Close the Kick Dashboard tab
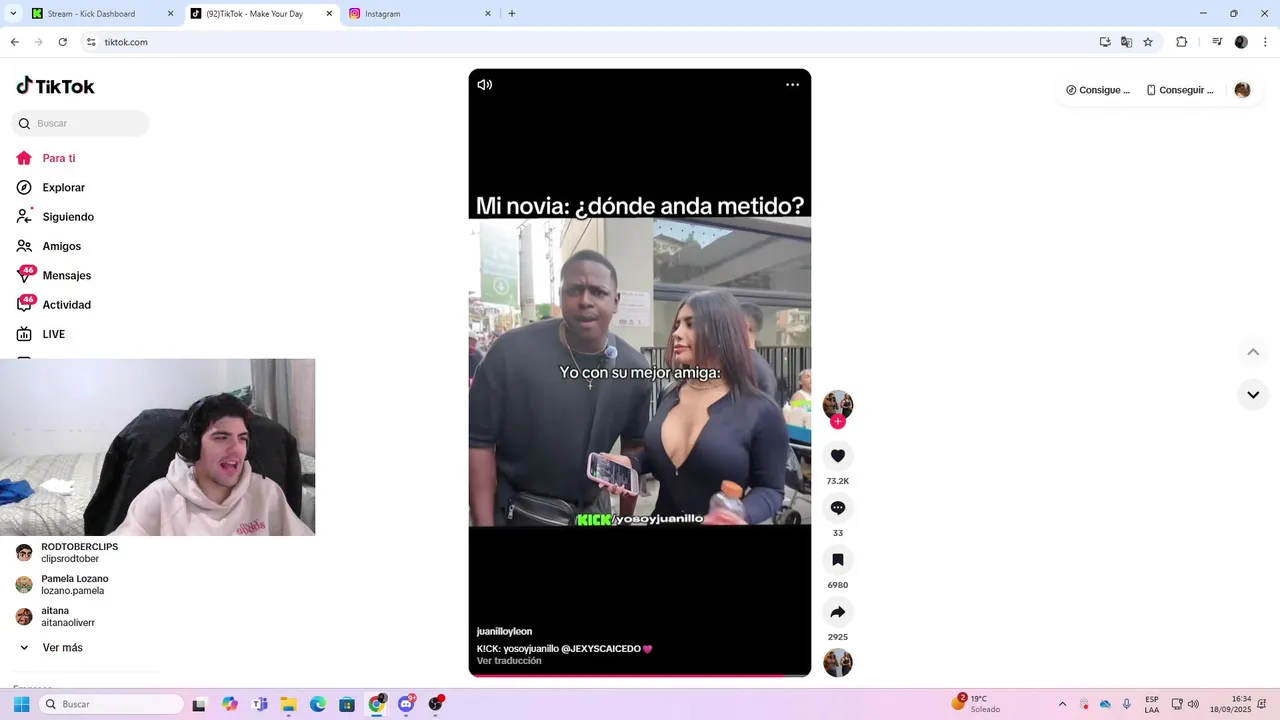This screenshot has height=720, width=1280. tap(170, 14)
